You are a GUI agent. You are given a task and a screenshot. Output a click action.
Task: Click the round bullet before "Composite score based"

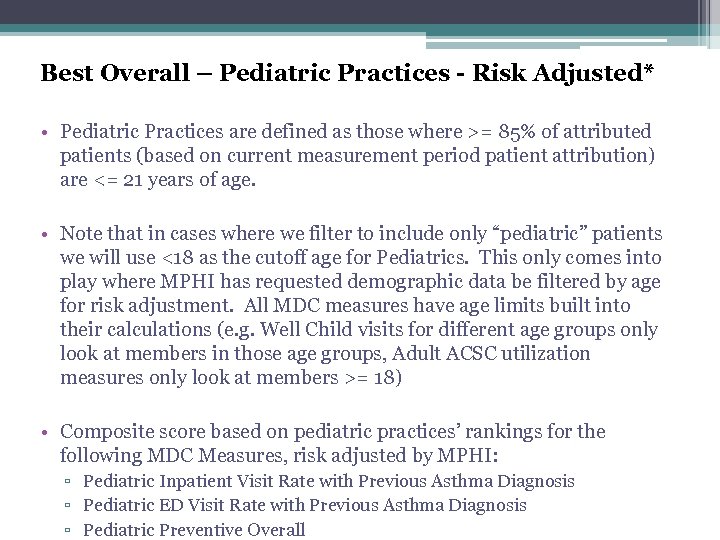46,432
